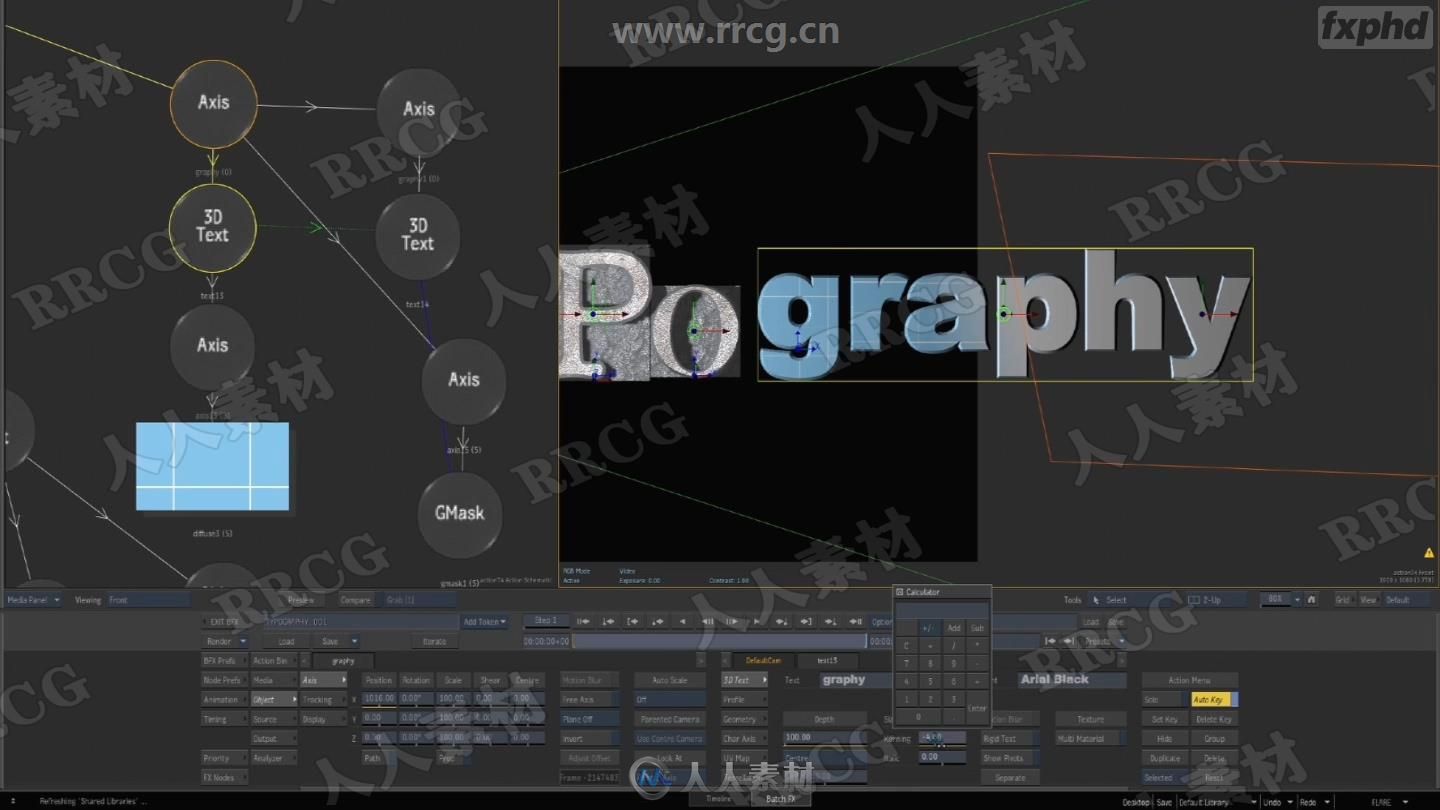Open the Viewing Front dropdown field
Viewport: 1440px width, 810px height.
[x=148, y=600]
